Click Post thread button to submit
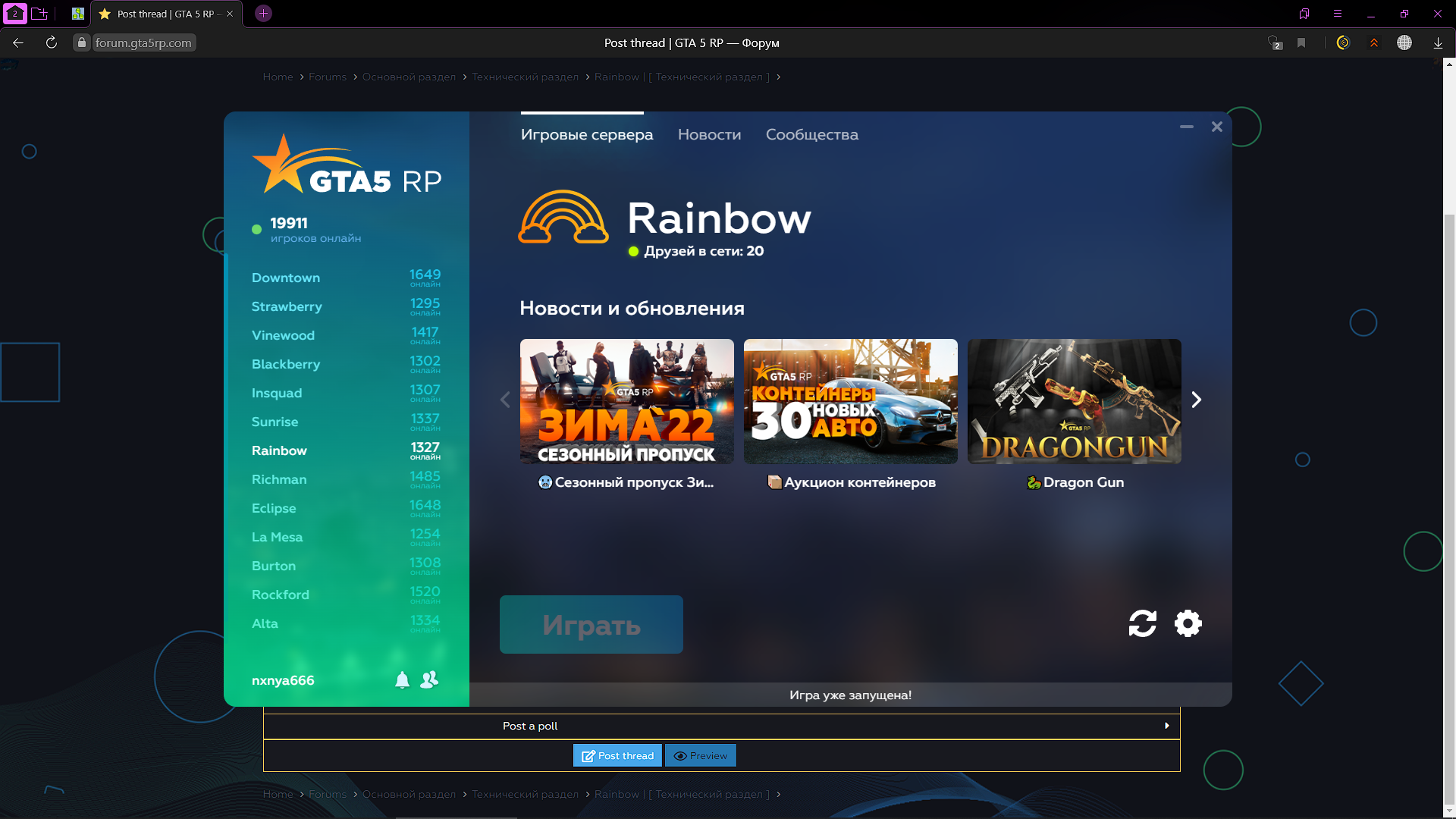 [617, 755]
